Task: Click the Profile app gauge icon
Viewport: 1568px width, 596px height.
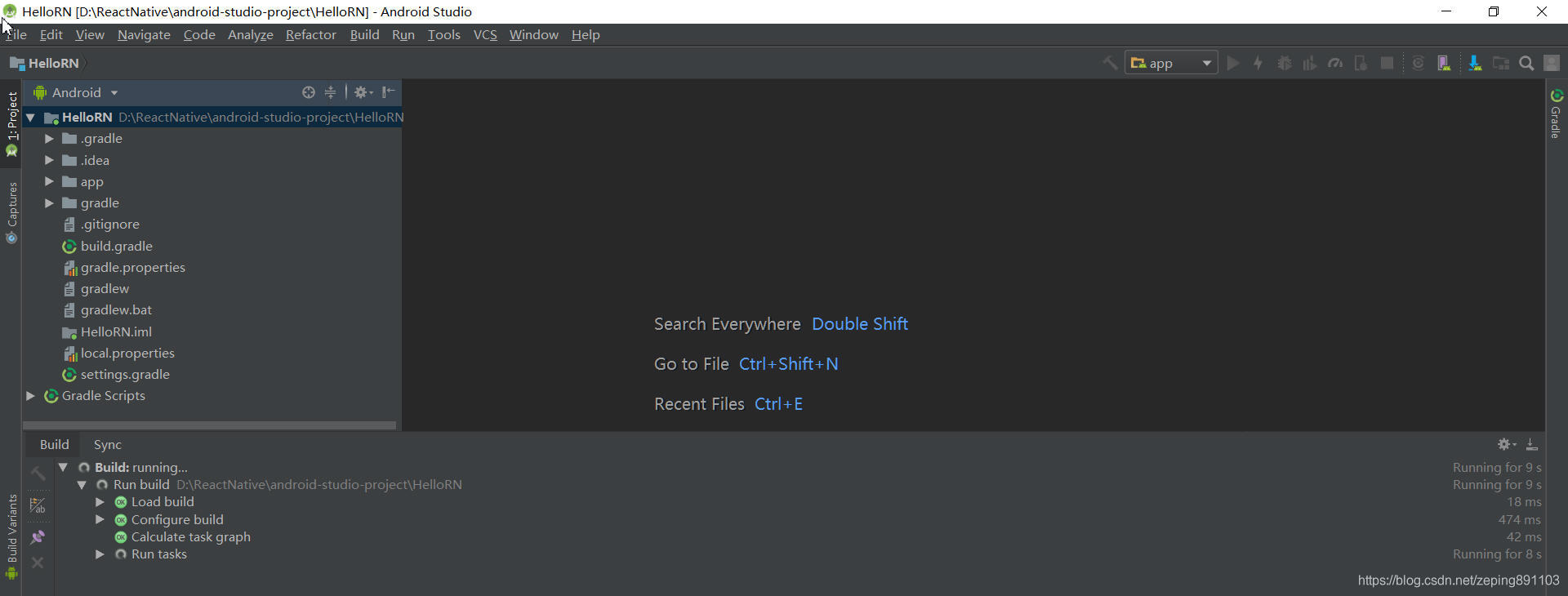Action: tap(1335, 63)
